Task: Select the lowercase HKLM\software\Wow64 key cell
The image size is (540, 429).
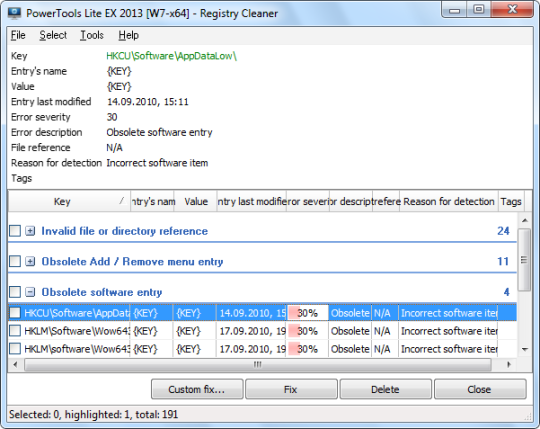Action: click(x=77, y=349)
